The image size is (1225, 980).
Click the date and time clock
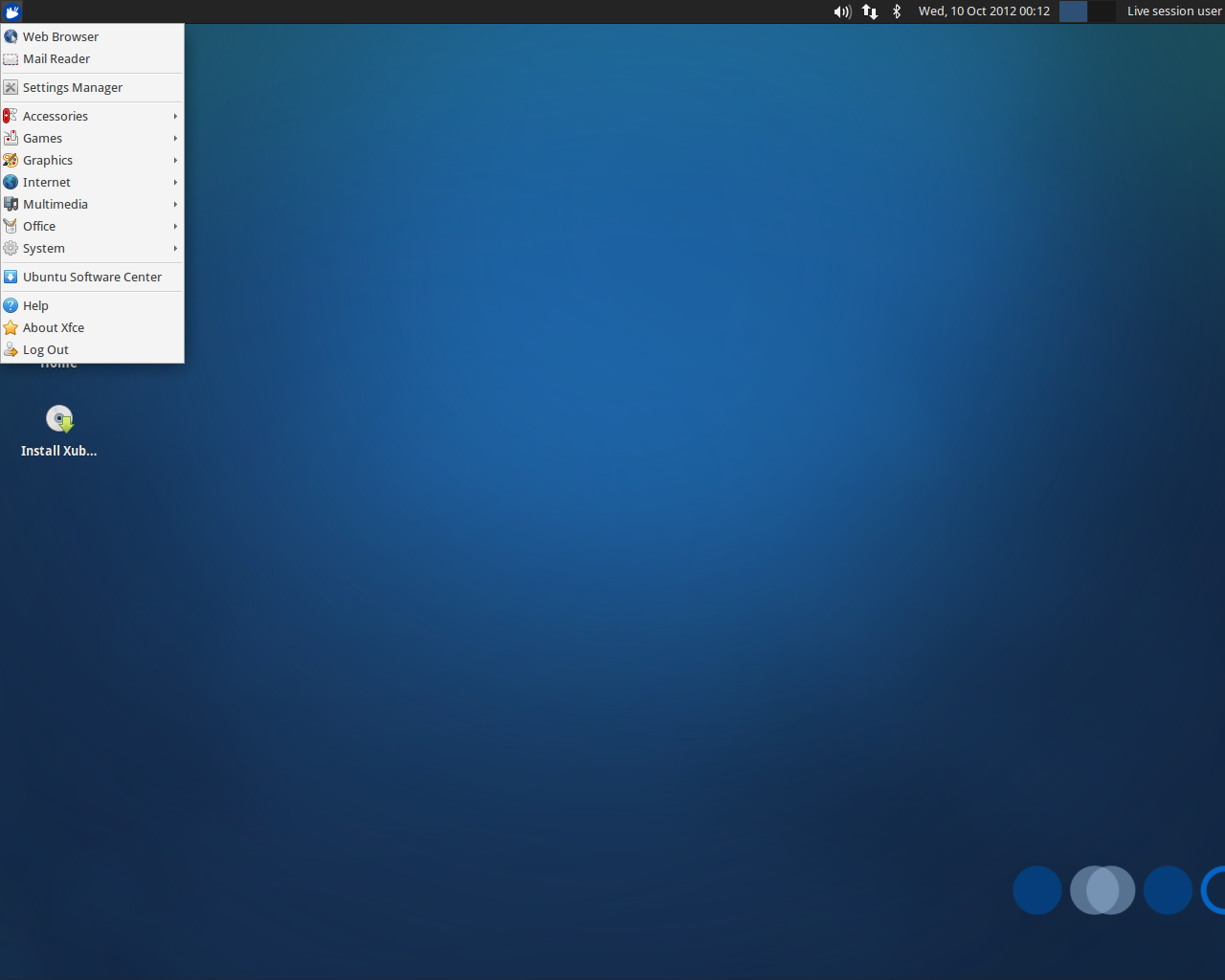pos(984,11)
